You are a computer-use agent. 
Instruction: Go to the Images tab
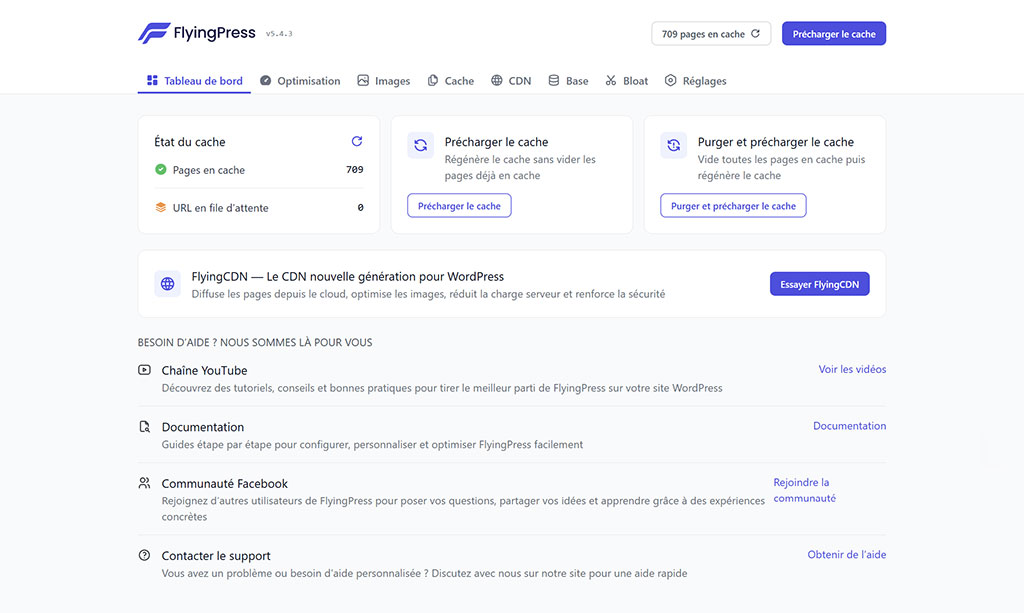point(384,81)
